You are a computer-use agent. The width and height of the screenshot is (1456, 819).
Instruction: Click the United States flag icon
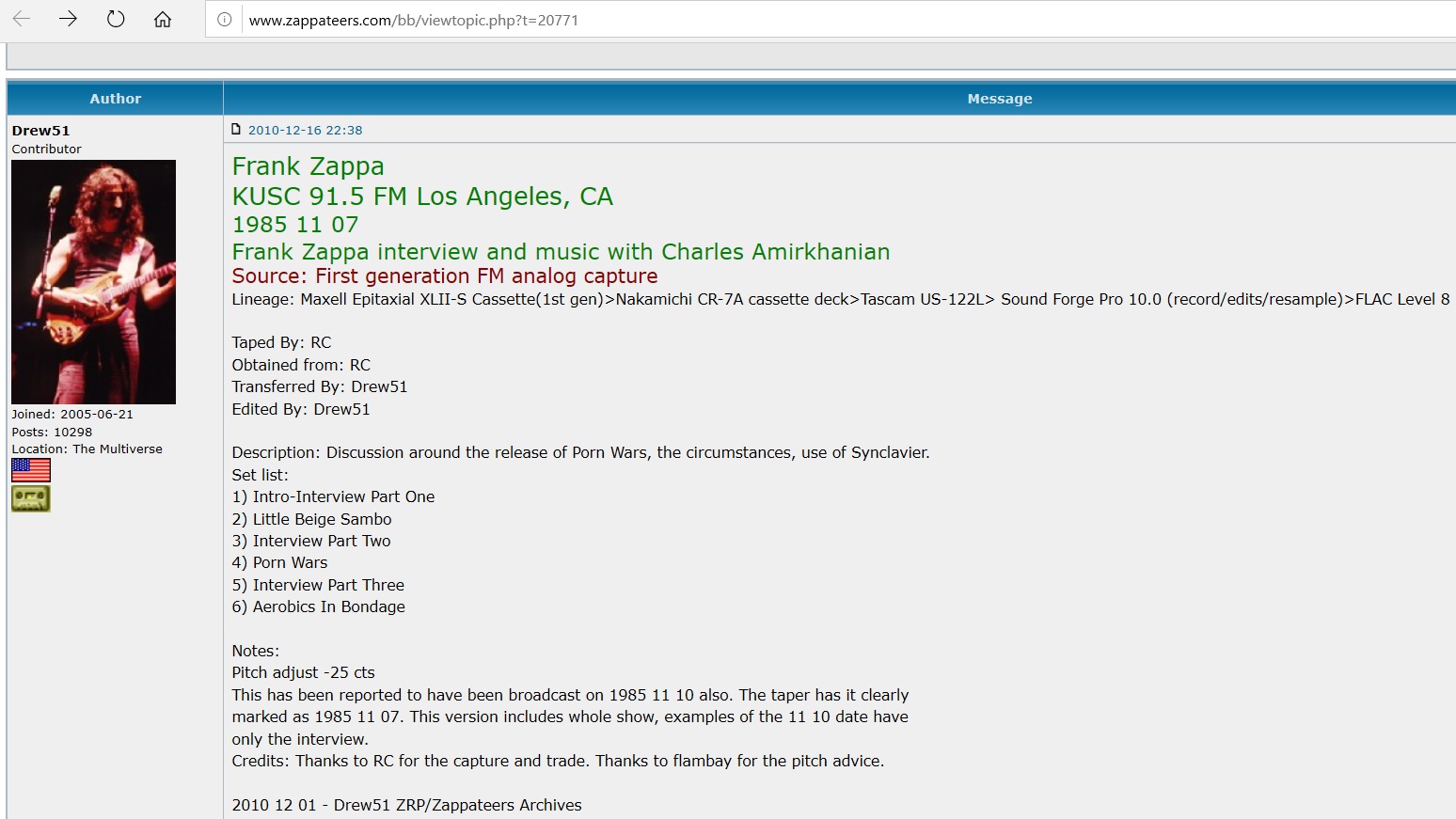coord(31,470)
